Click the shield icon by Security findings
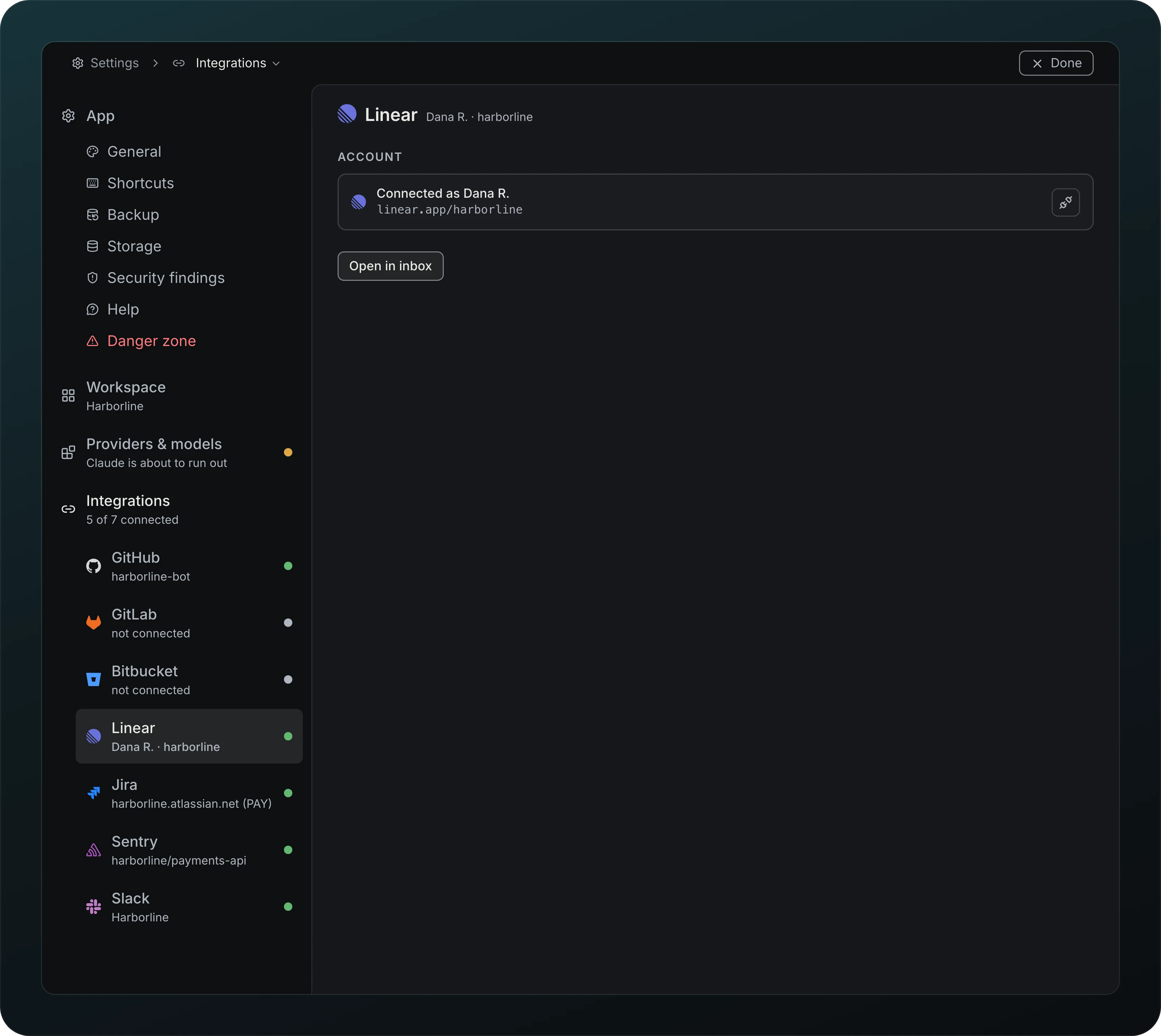The height and width of the screenshot is (1036, 1161). pos(92,278)
